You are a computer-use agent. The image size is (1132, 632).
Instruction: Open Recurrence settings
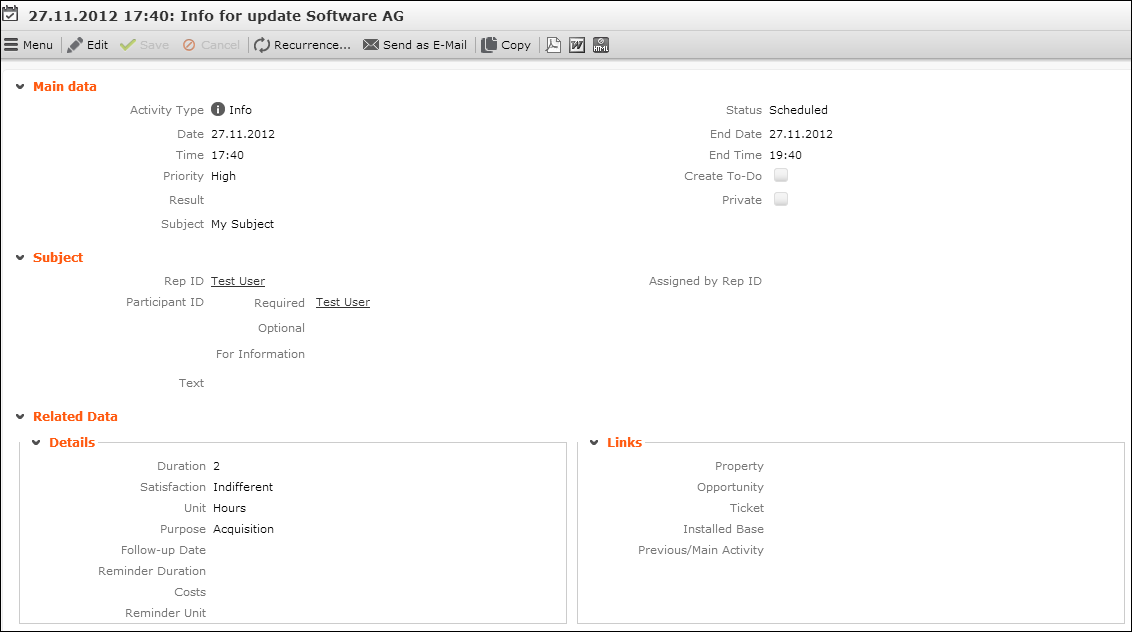pyautogui.click(x=302, y=45)
